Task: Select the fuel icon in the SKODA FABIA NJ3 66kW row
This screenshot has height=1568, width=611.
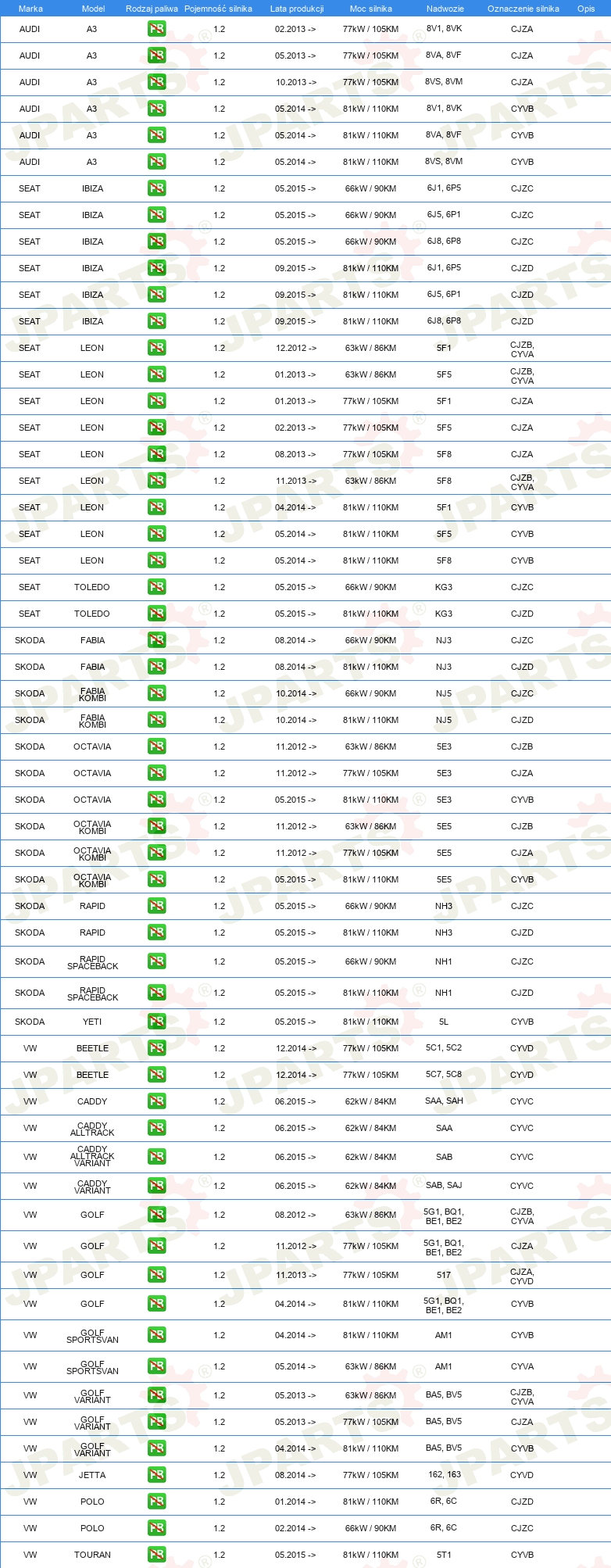Action: pyautogui.click(x=157, y=640)
